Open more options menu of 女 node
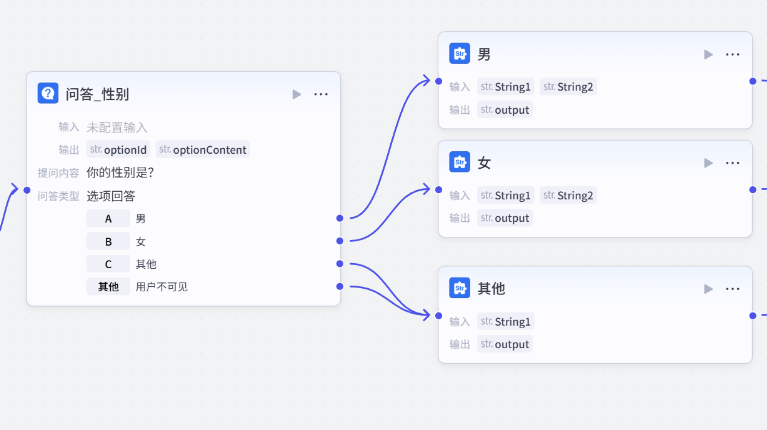767x430 pixels. (732, 163)
